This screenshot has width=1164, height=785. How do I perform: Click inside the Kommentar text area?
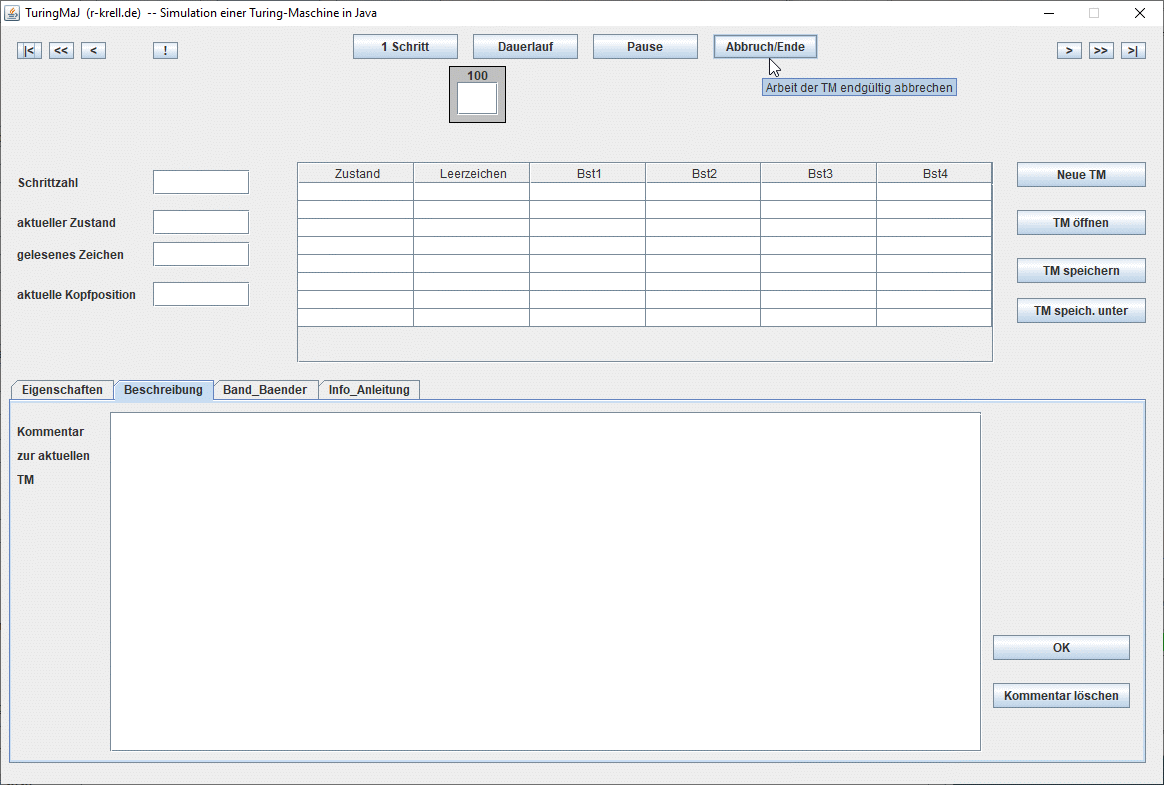pos(545,580)
